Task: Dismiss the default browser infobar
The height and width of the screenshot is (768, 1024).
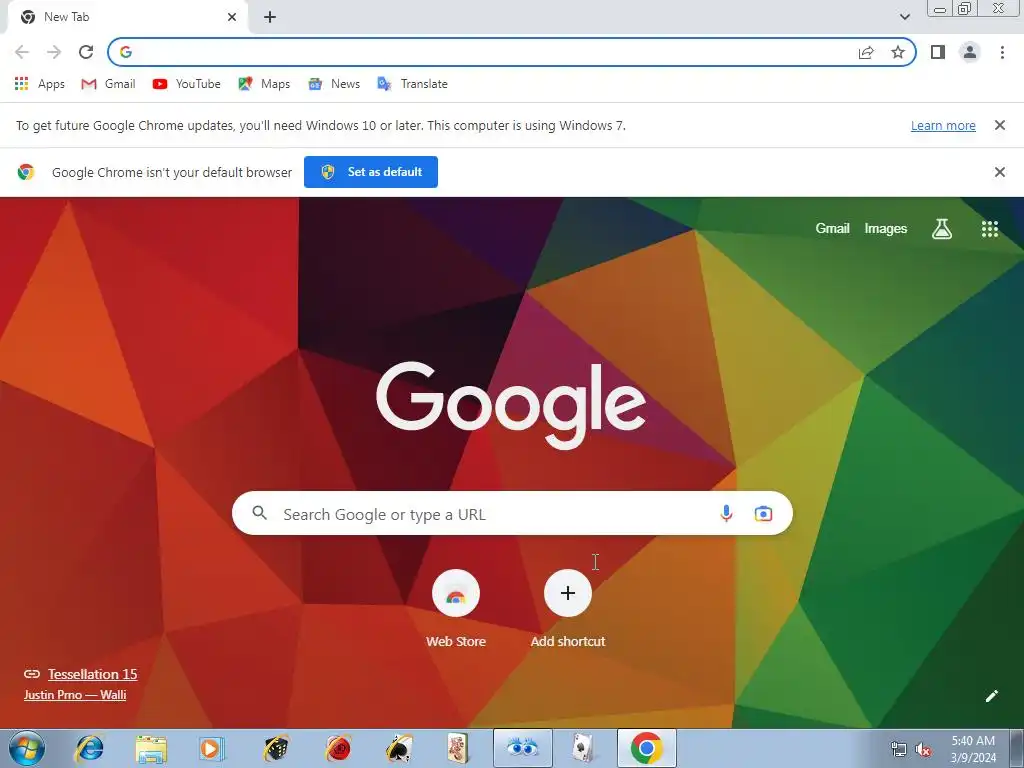Action: click(x=999, y=172)
